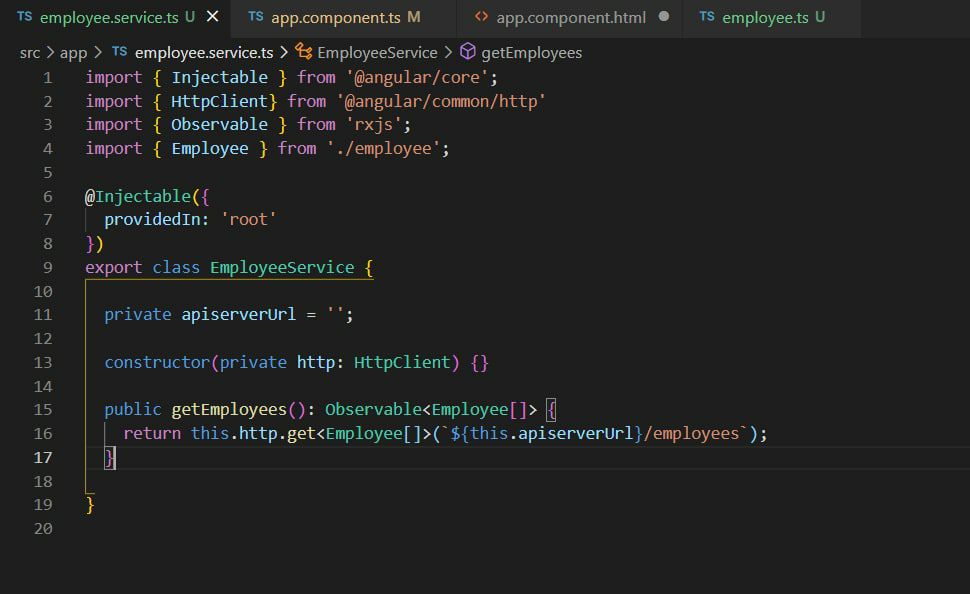Click line number 1 in the gutter
This screenshot has height=594, width=970.
pyautogui.click(x=48, y=78)
